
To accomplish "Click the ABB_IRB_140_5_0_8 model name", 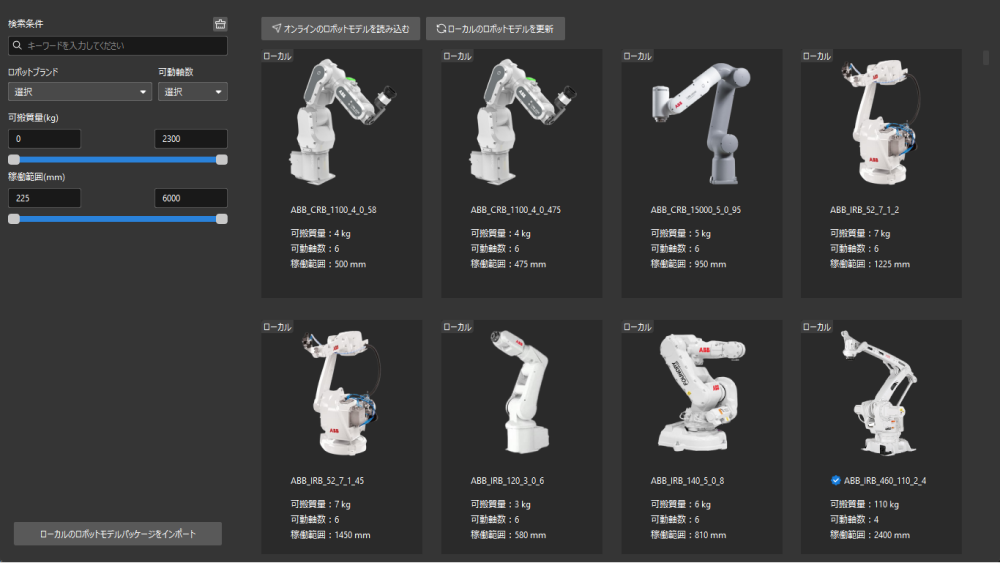I will tap(688, 481).
